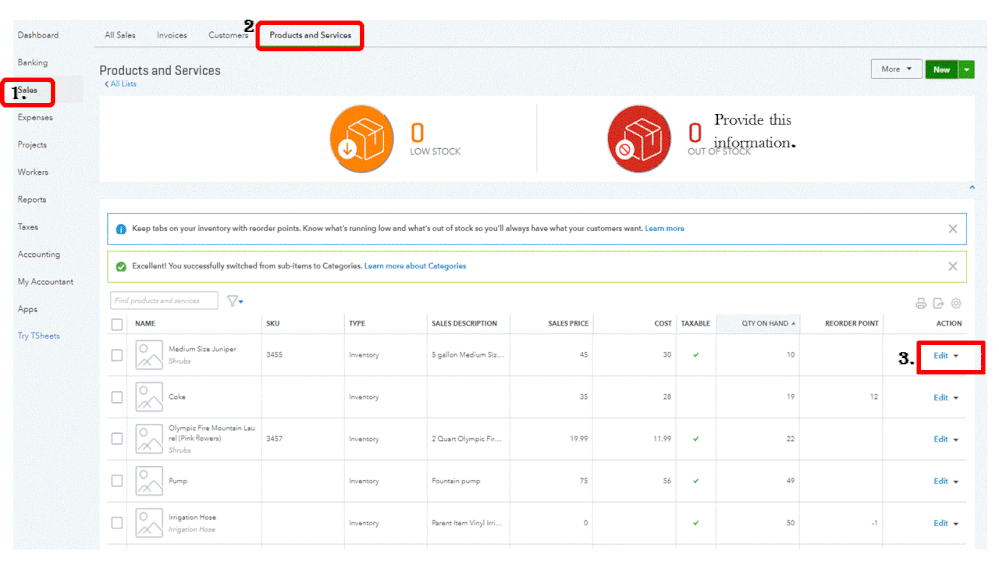
Task: Print the products list with printer icon
Action: click(921, 303)
